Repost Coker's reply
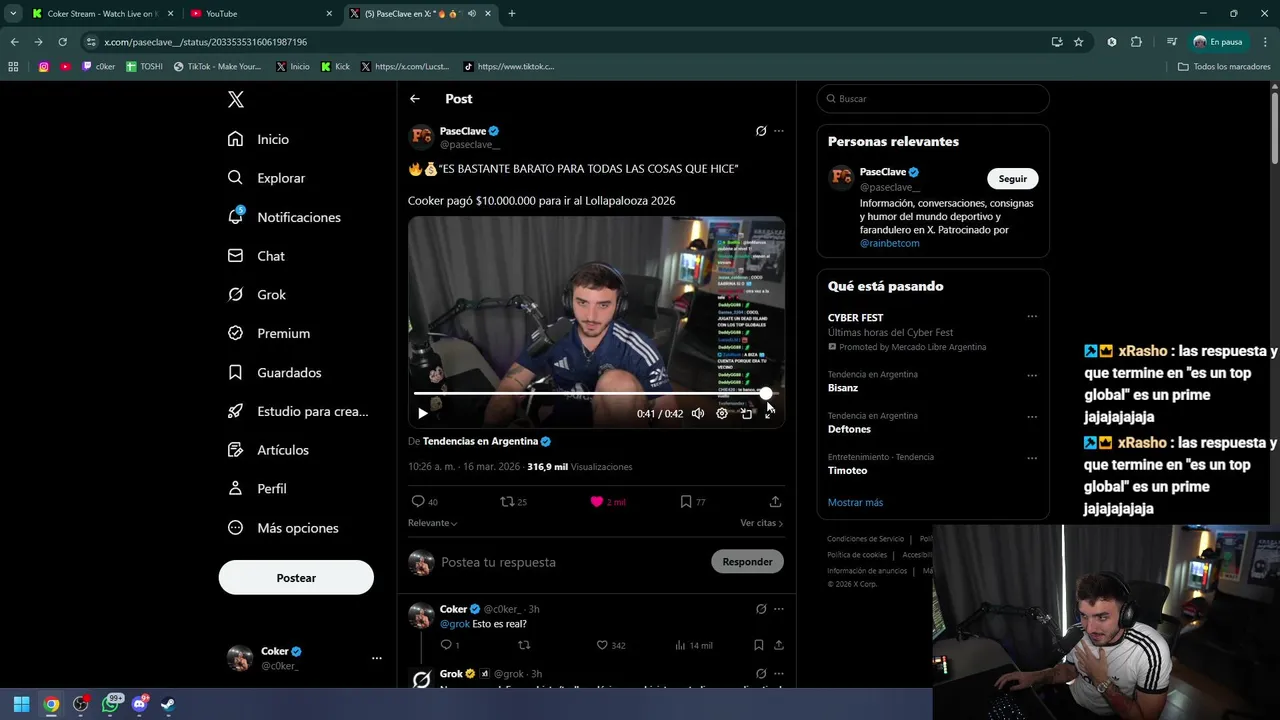 (x=523, y=645)
